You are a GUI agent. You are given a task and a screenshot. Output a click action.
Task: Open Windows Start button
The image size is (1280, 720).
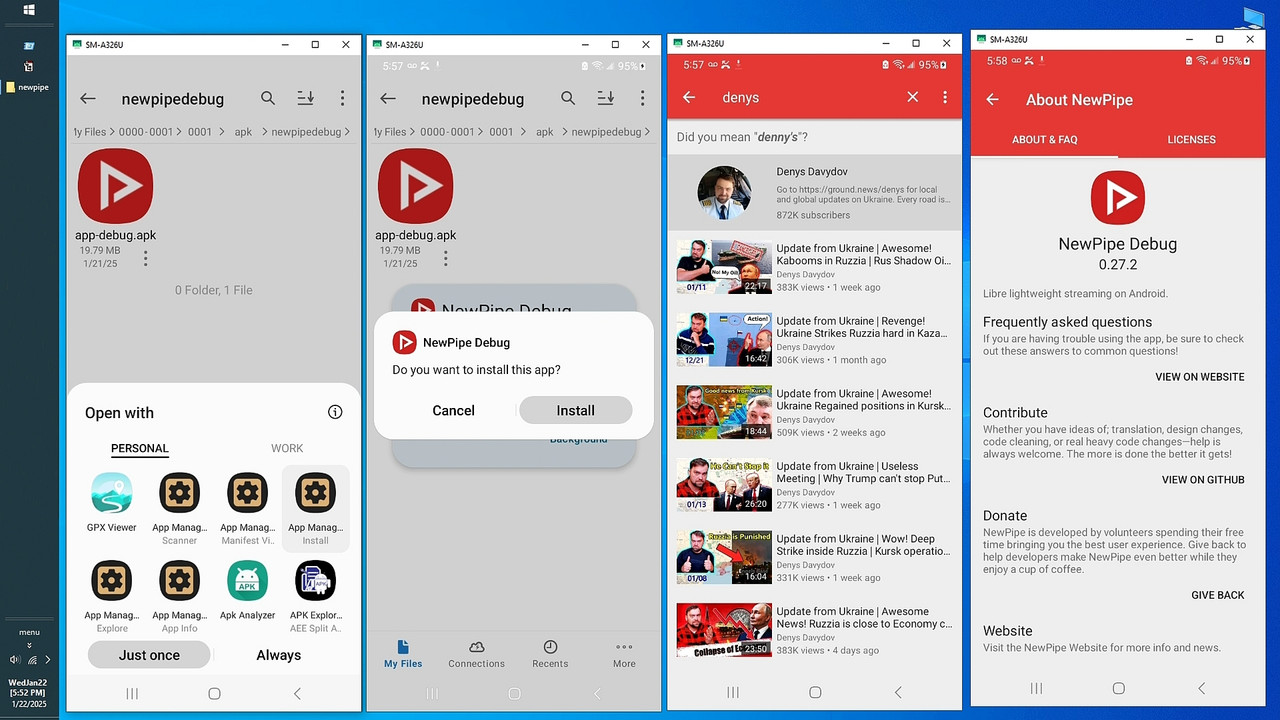pos(29,10)
